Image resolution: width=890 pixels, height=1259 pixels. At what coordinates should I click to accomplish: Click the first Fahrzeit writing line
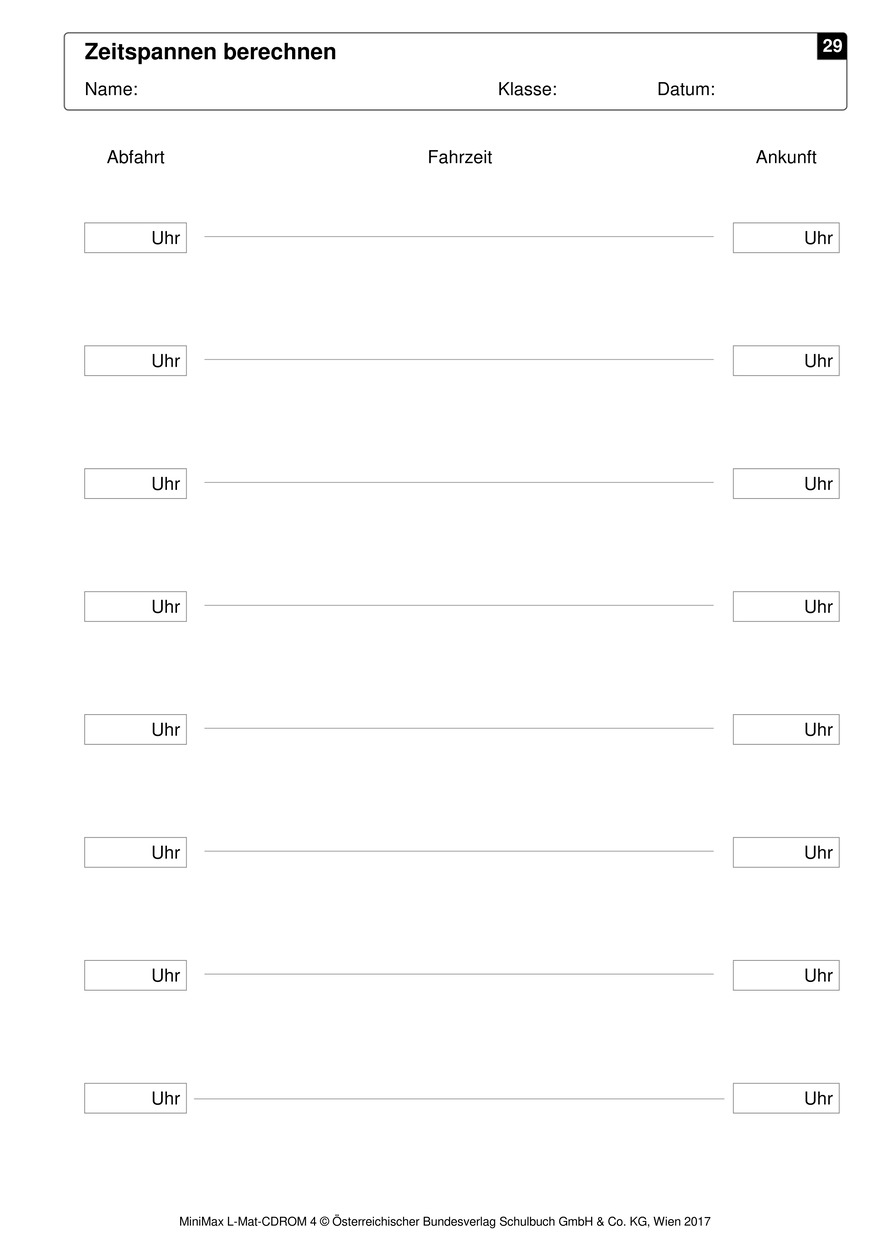click(459, 237)
